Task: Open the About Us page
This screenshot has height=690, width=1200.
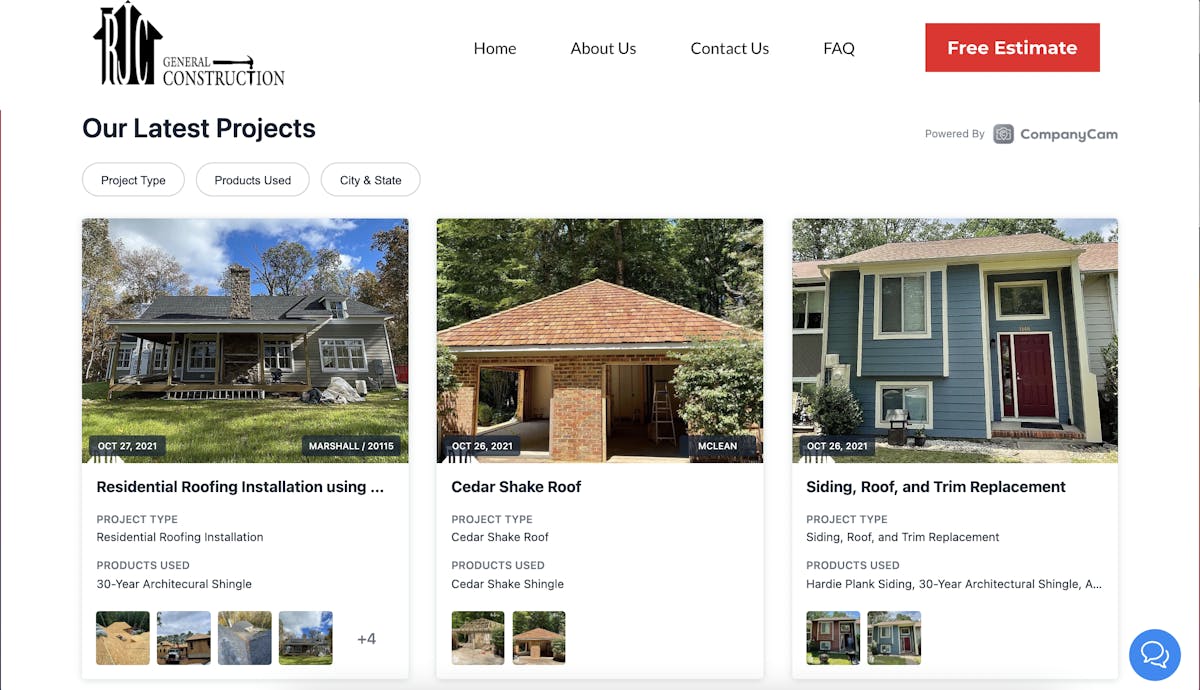Action: (603, 48)
